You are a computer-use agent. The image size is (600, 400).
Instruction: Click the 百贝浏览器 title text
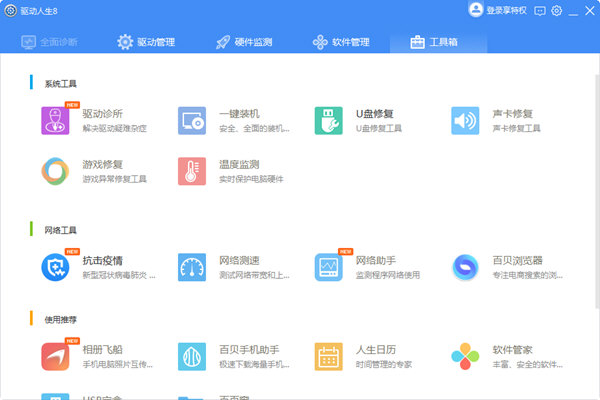(x=517, y=261)
